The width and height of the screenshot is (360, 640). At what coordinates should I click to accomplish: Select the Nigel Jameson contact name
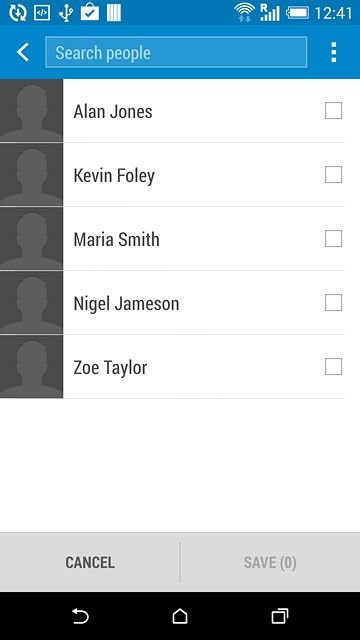tap(126, 304)
